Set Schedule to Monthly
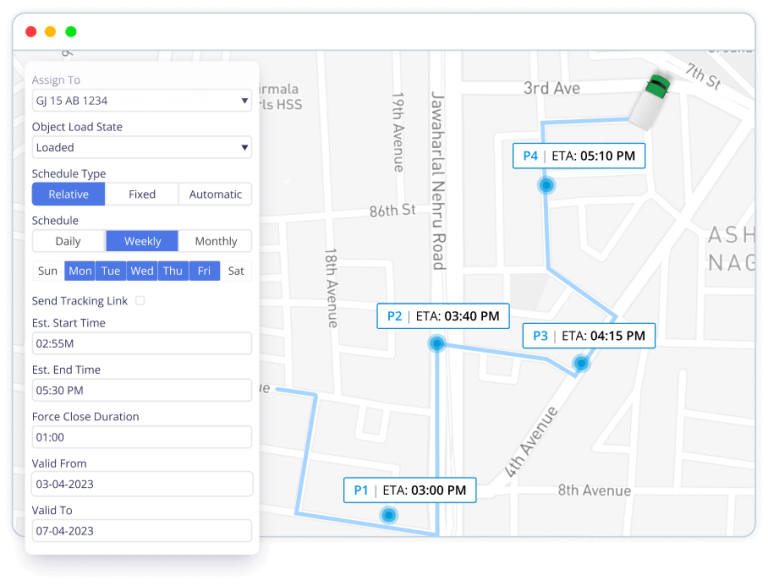 point(215,241)
